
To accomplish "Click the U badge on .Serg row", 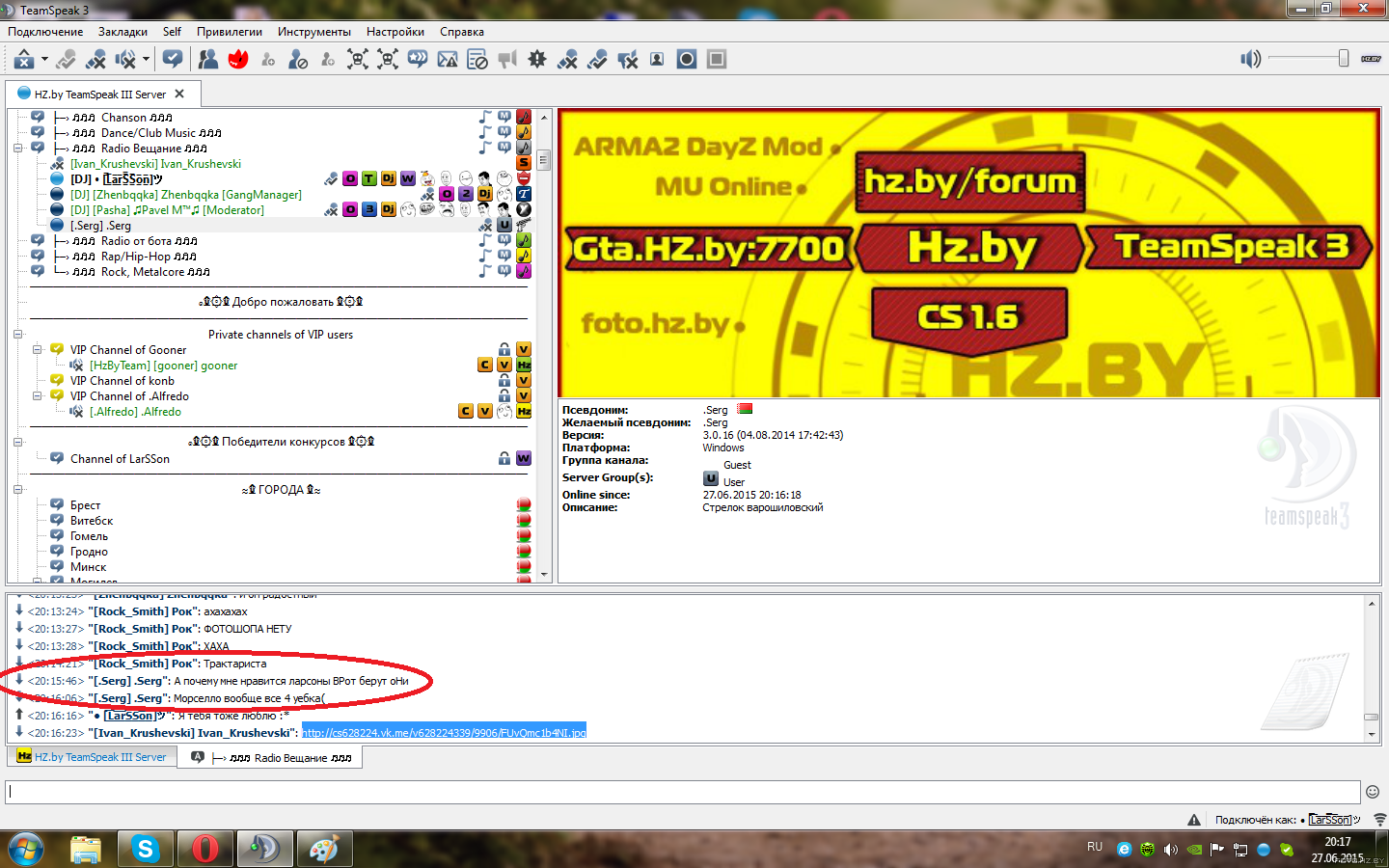I will point(504,225).
